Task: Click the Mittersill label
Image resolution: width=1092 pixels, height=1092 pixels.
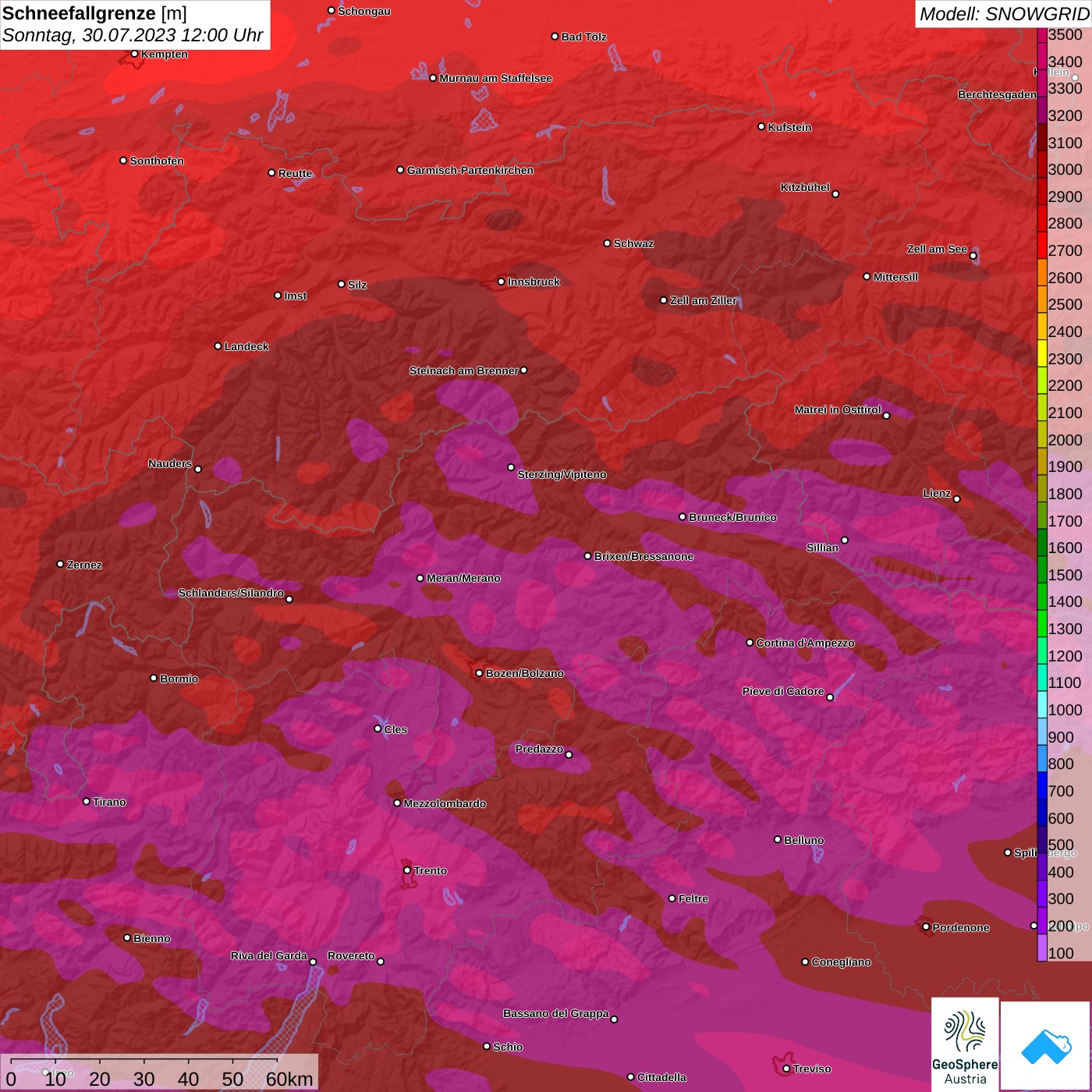Action: 895,277
